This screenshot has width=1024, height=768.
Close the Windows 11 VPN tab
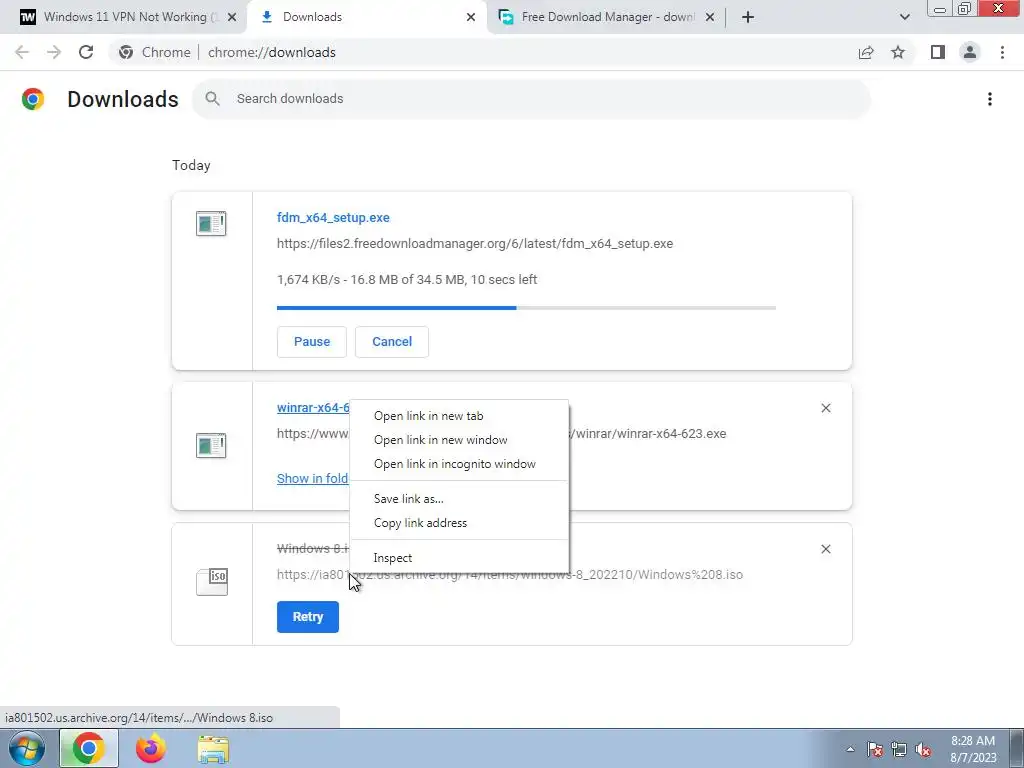point(232,17)
